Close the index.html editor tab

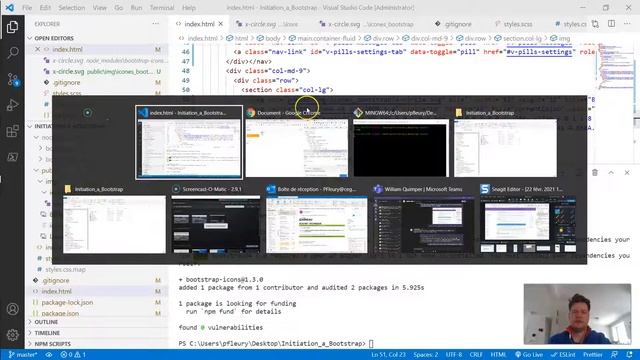click(221, 24)
